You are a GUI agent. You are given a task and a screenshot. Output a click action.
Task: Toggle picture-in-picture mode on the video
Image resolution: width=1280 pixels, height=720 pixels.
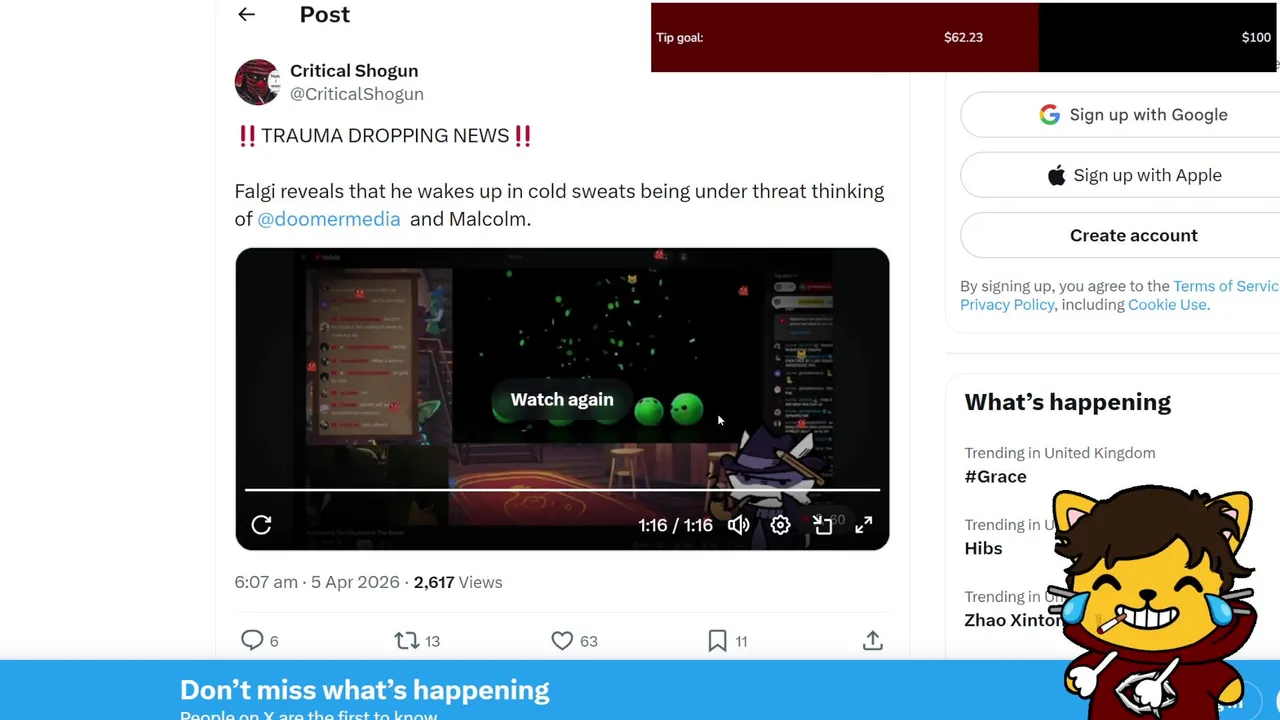[822, 525]
